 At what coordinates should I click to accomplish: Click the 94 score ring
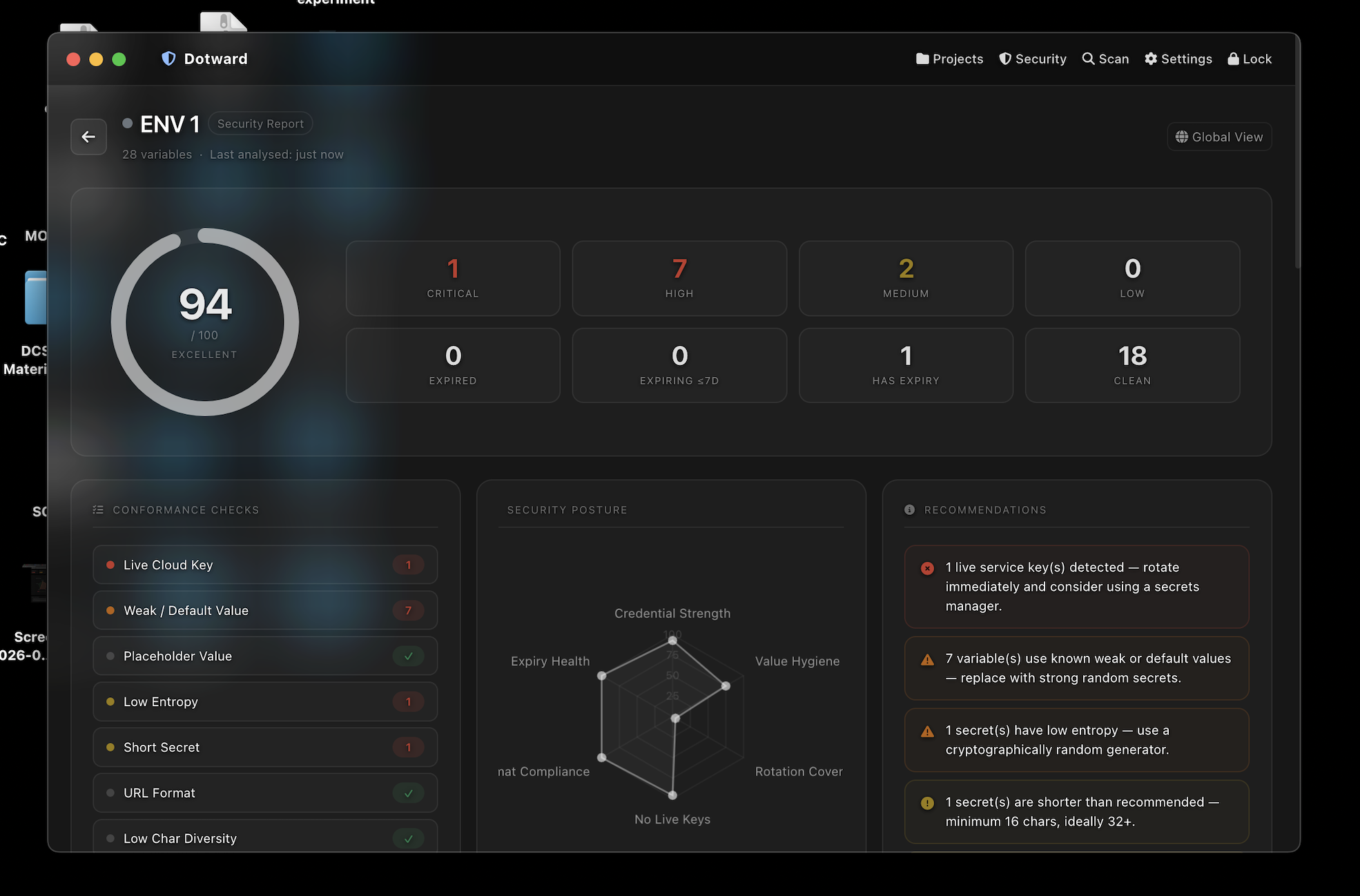[205, 322]
